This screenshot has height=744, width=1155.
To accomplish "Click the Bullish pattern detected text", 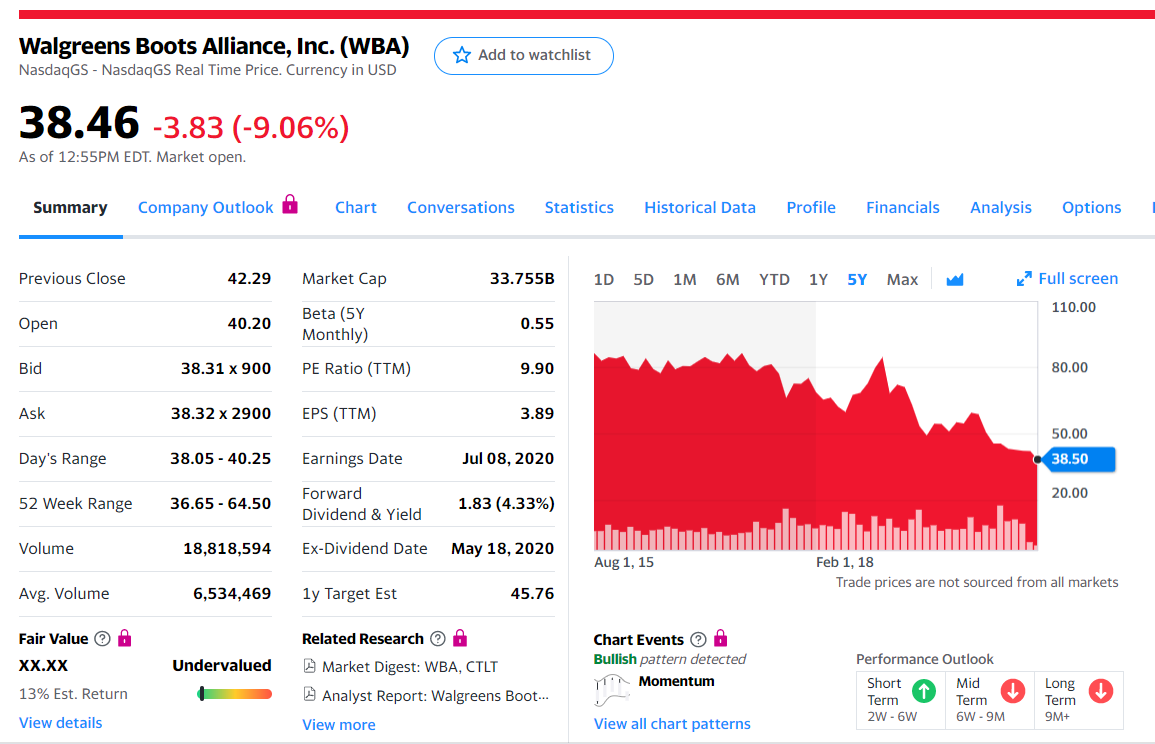I will click(670, 659).
